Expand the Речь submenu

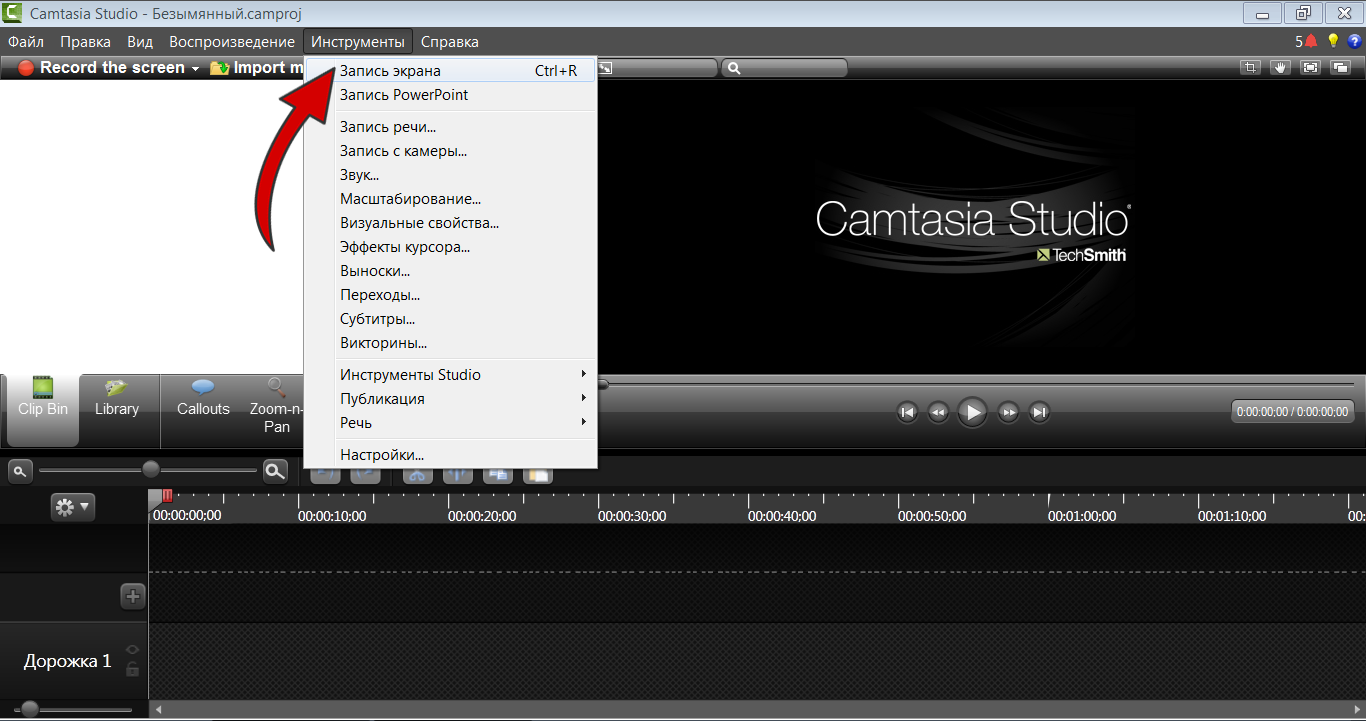pos(451,423)
